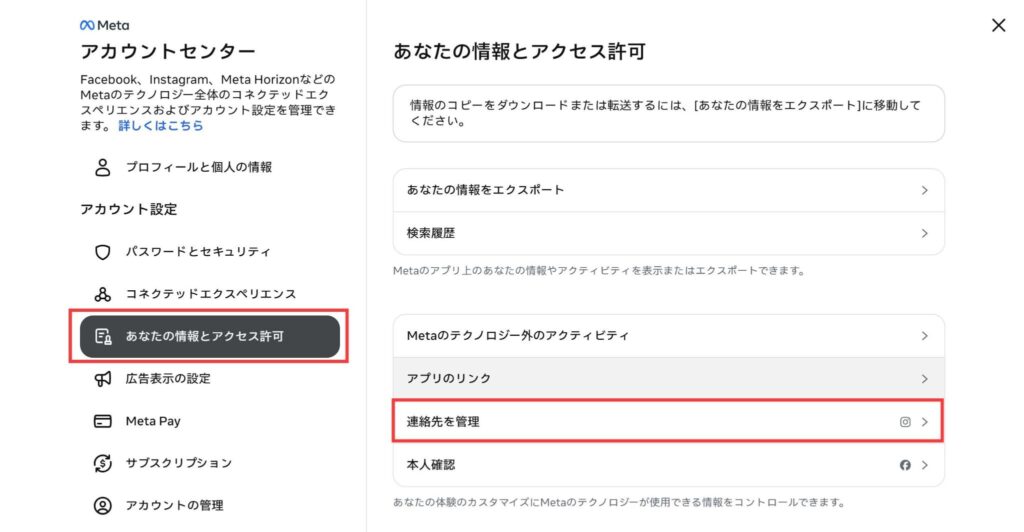This screenshot has width=1024, height=532.
Task: Open 連絡先を管理 option
Action: pyautogui.click(x=668, y=422)
